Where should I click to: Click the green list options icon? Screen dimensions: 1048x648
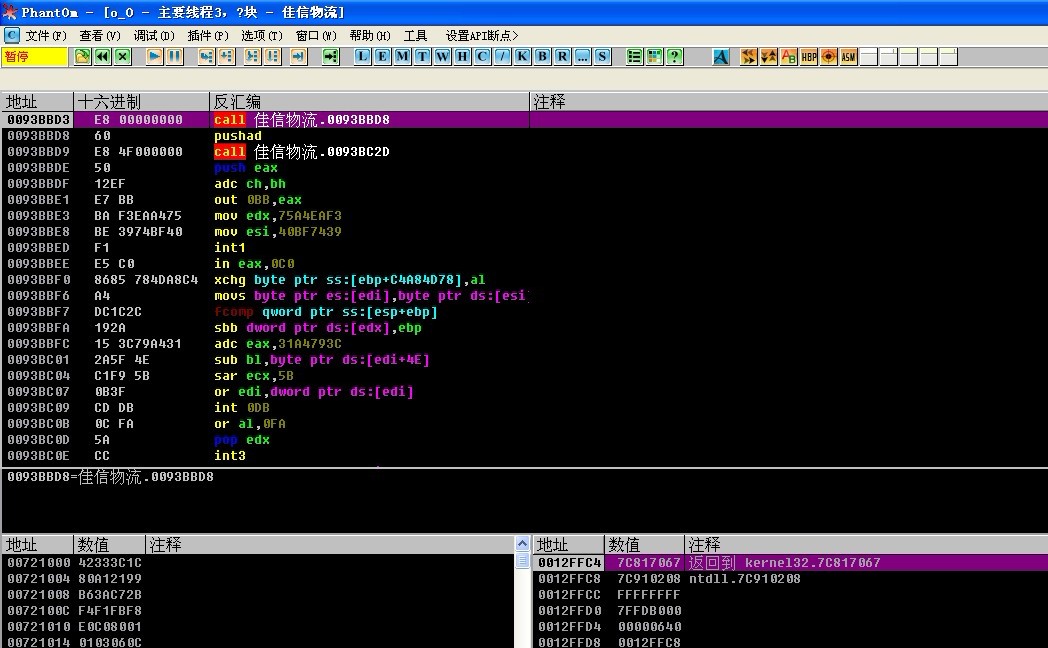point(634,57)
